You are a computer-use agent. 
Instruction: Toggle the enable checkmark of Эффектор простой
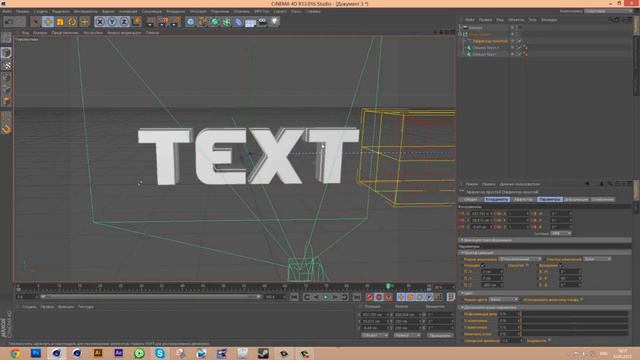click(520, 41)
